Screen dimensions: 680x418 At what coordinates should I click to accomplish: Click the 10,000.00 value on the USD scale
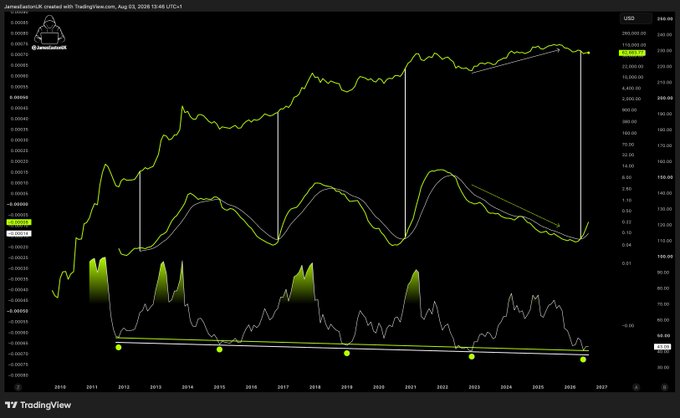pos(633,77)
